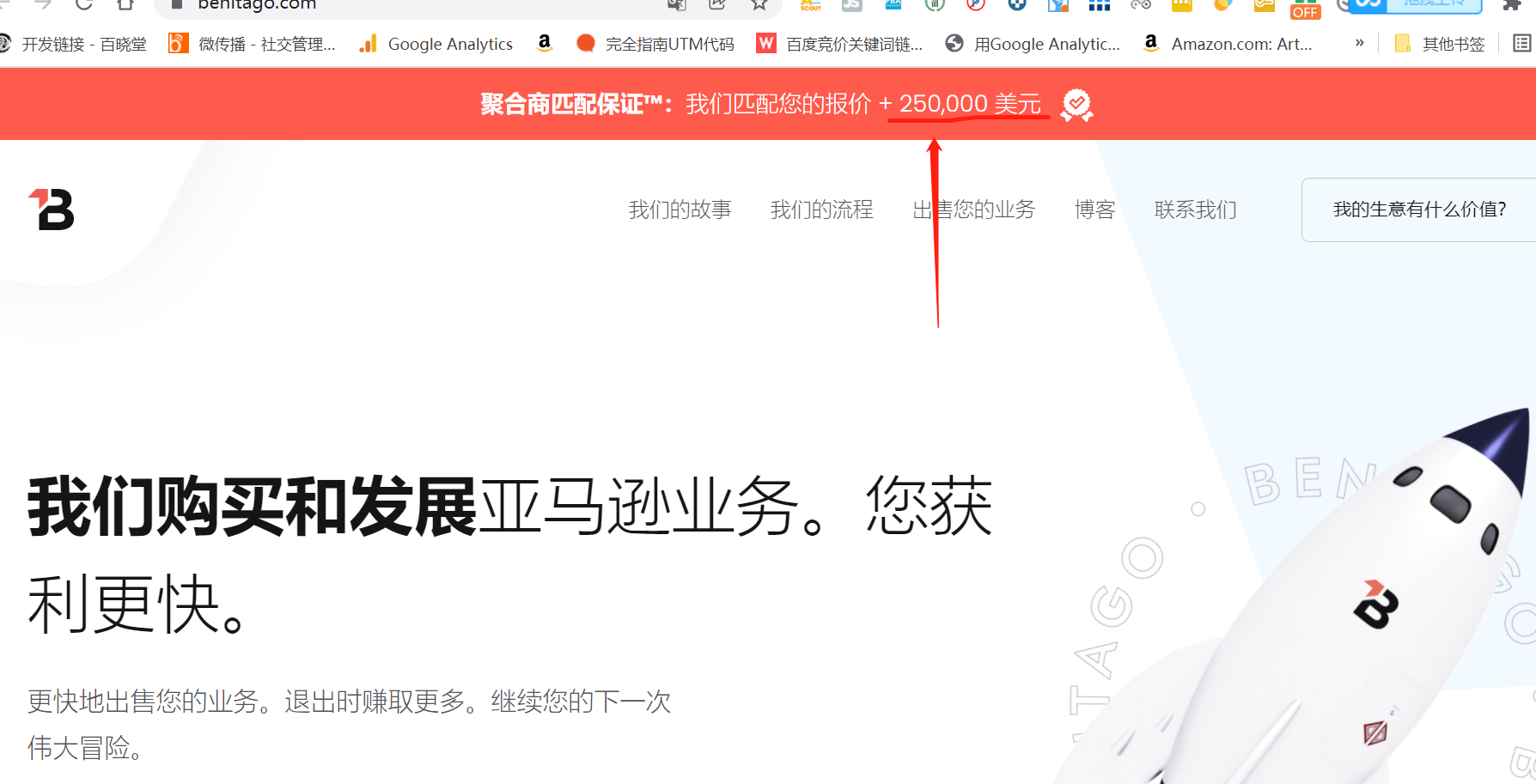This screenshot has height=784, width=1536.
Task: Click 联系我们 in the nav bar
Action: [x=1195, y=210]
